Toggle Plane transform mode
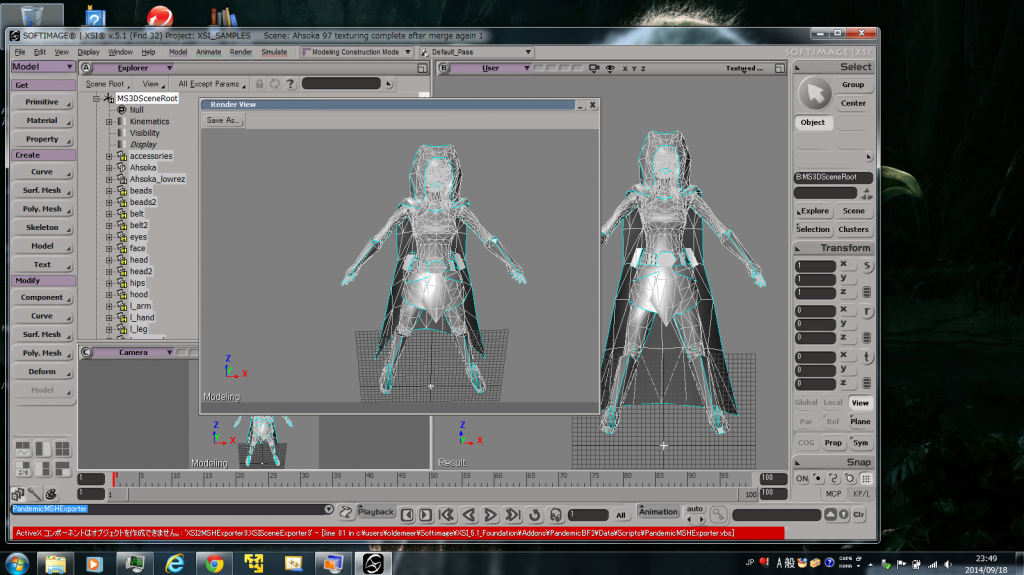 tap(860, 421)
